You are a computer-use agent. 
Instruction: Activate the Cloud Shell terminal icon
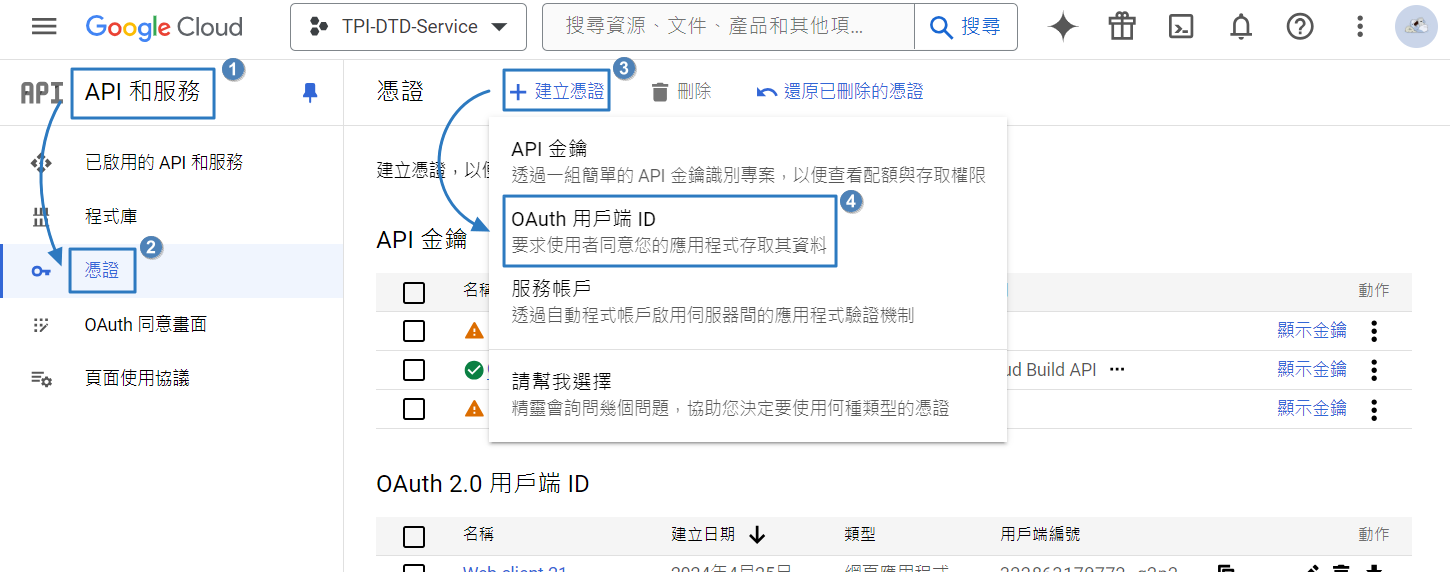click(1181, 27)
